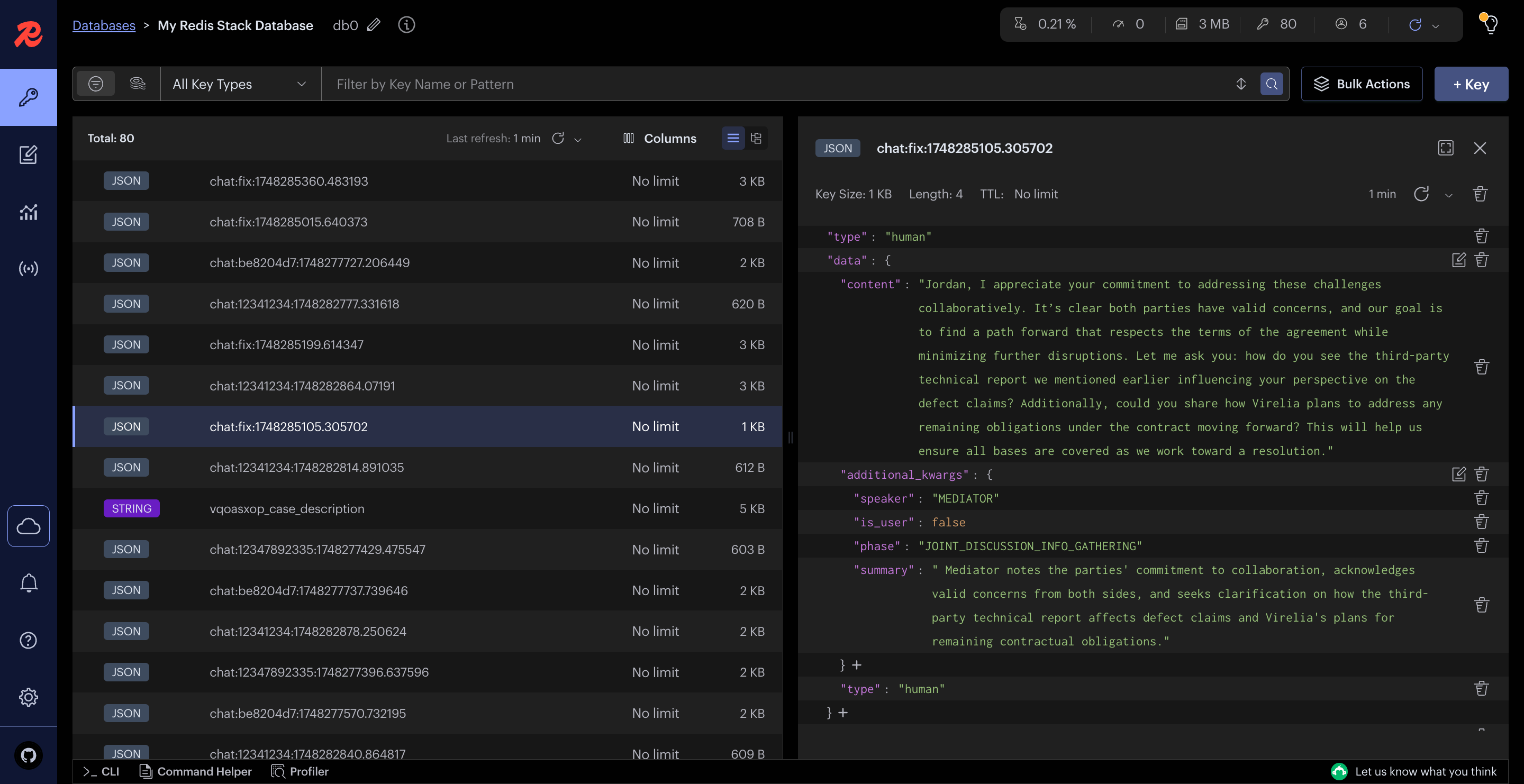This screenshot has width=1524, height=784.
Task: Edit the "data" object
Action: [1459, 260]
